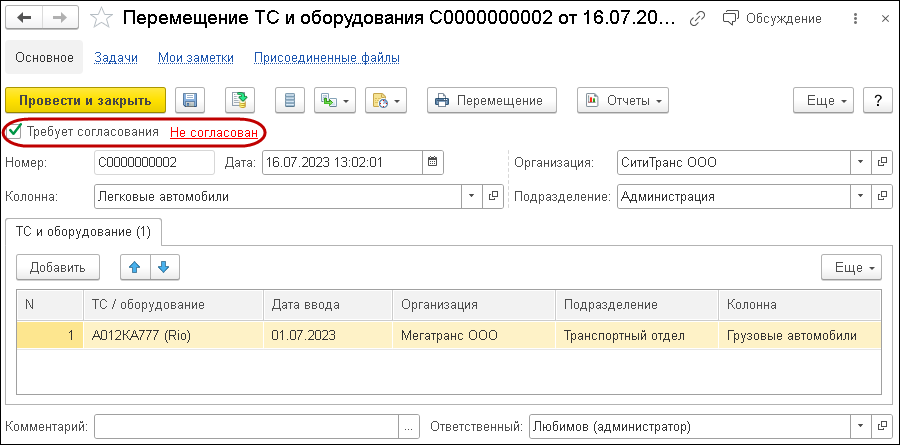Toggle Требует согласования checkbox
900x445 pixels.
point(15,132)
